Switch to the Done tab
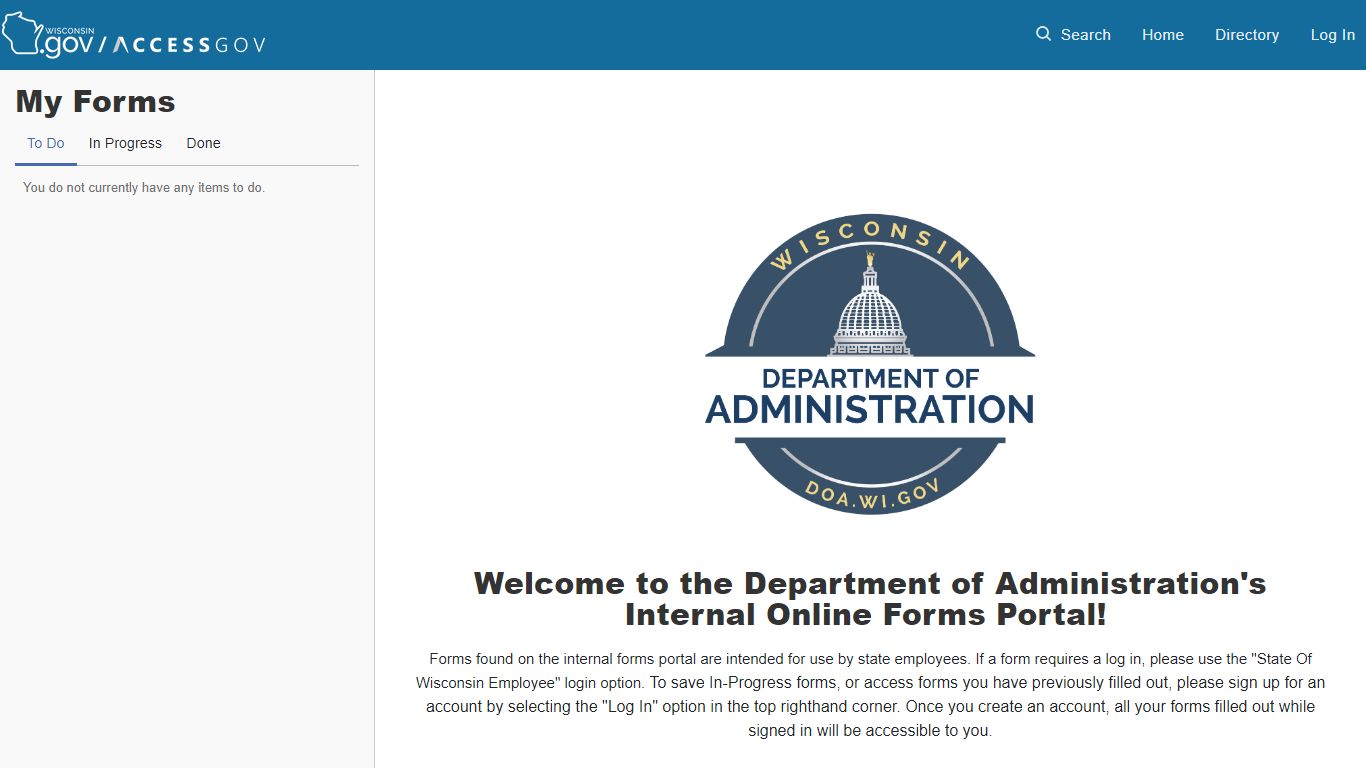 (203, 143)
